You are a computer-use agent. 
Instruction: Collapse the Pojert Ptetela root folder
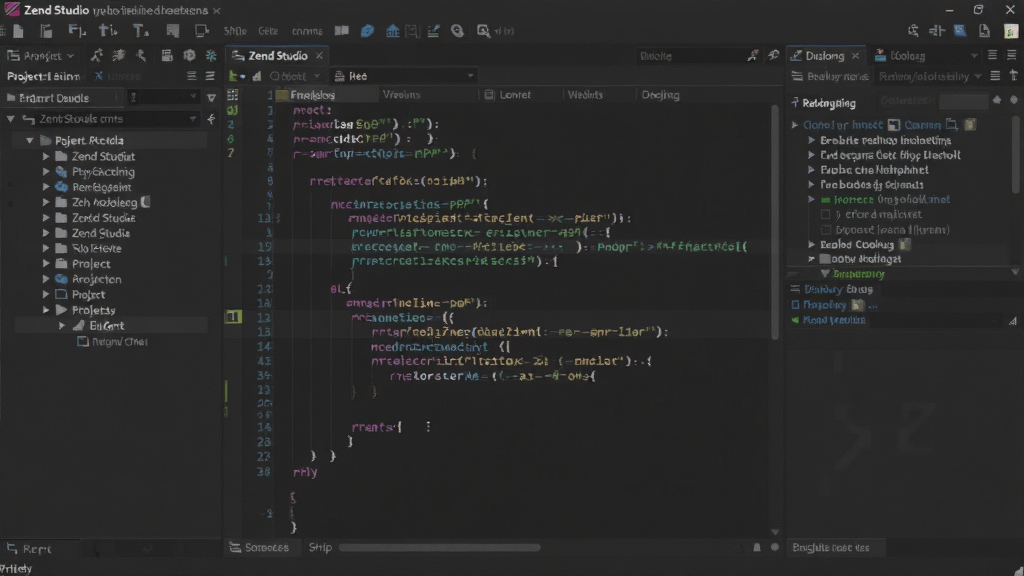click(29, 140)
